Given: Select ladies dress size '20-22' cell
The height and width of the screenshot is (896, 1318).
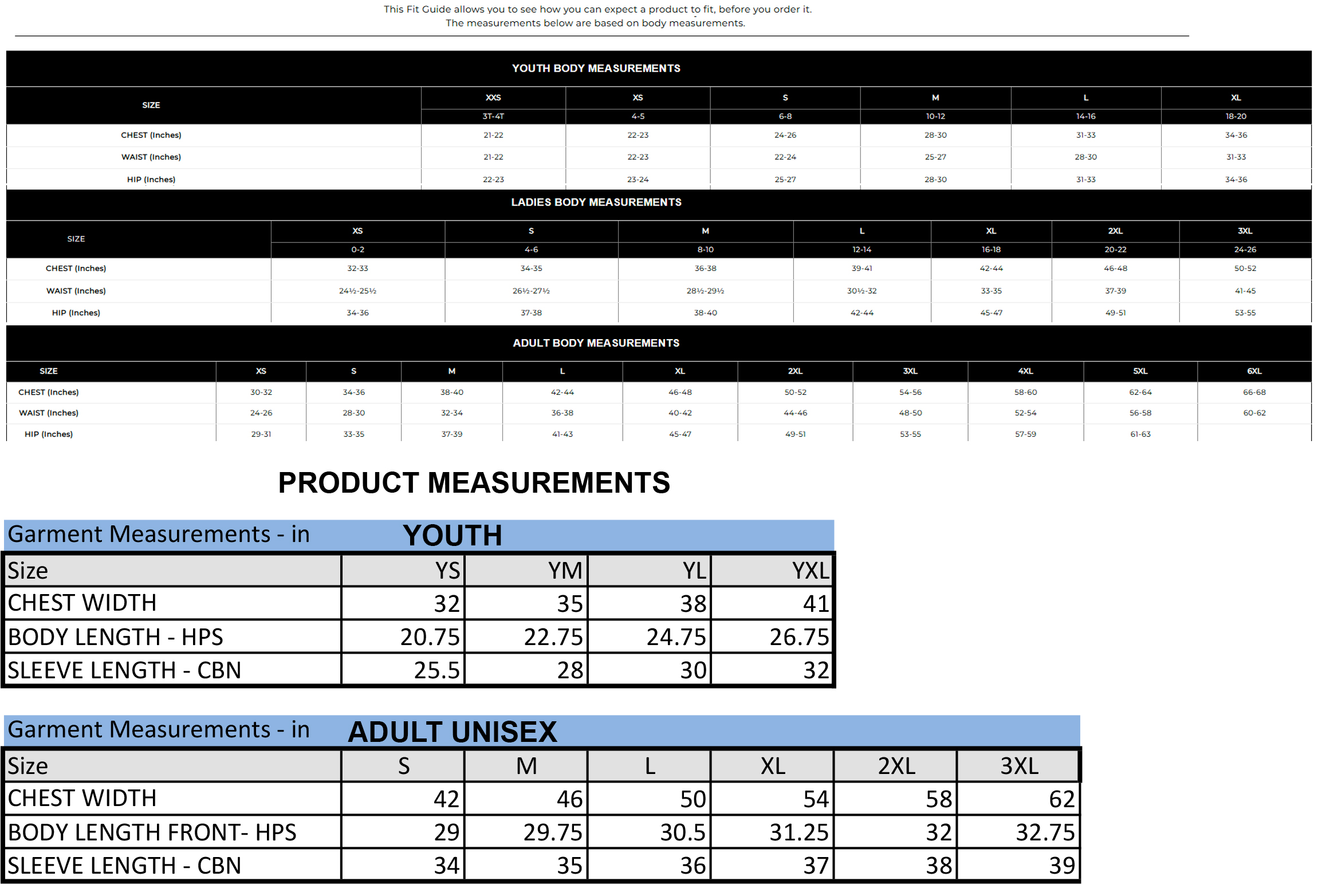Looking at the screenshot, I should pos(1115,249).
